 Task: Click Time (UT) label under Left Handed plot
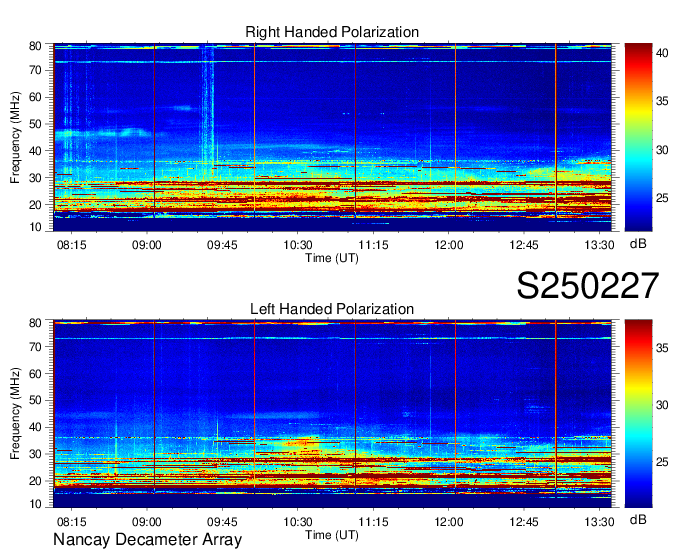(x=332, y=535)
